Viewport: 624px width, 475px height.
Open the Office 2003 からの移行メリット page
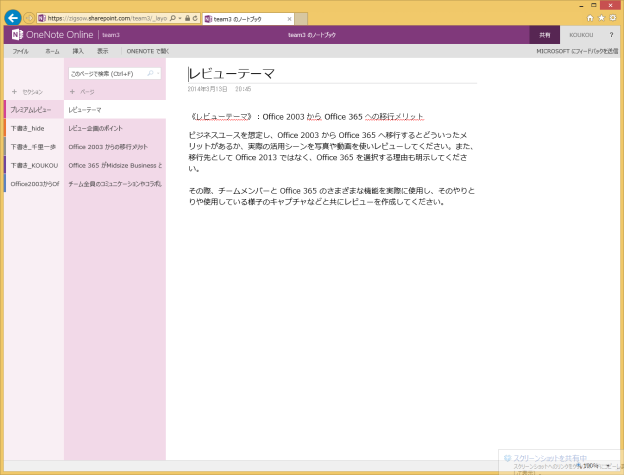click(x=114, y=147)
